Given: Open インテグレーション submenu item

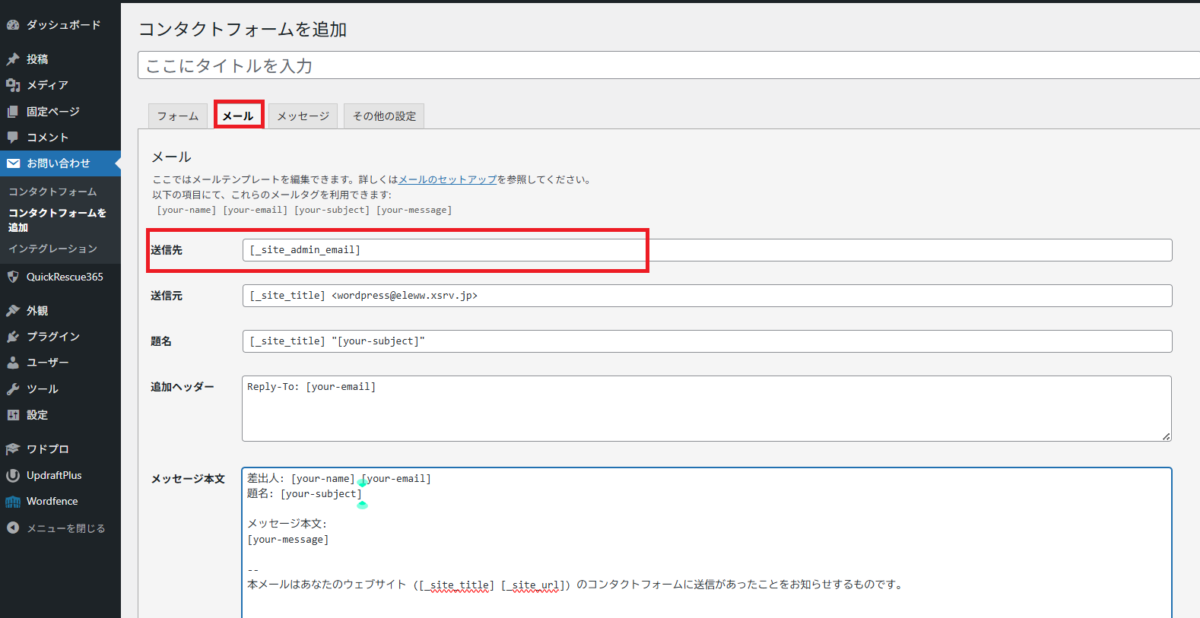Looking at the screenshot, I should (52, 248).
